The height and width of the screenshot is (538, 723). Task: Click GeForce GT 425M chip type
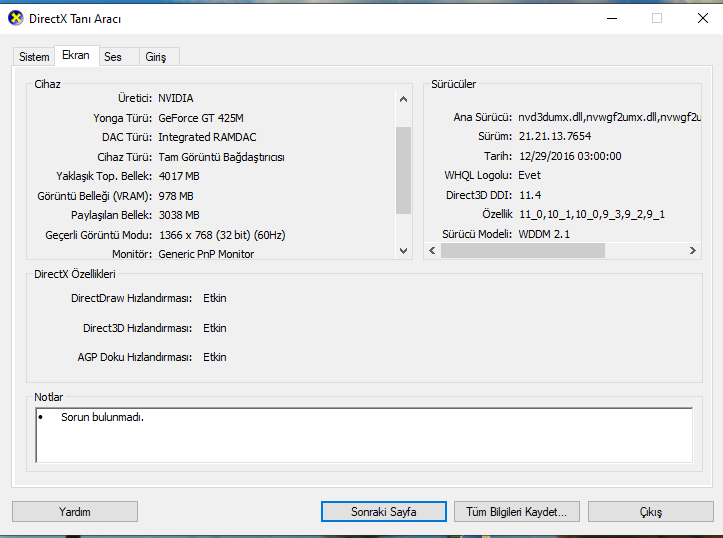(x=201, y=118)
